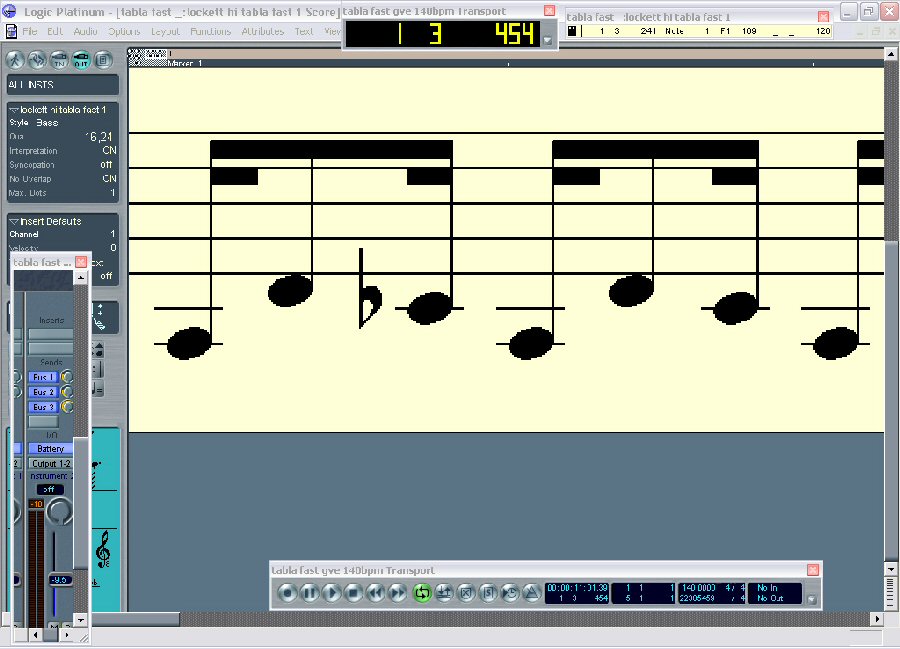Screen dimensions: 900x649
Task: Toggle the green Cycle mode button
Action: (421, 593)
